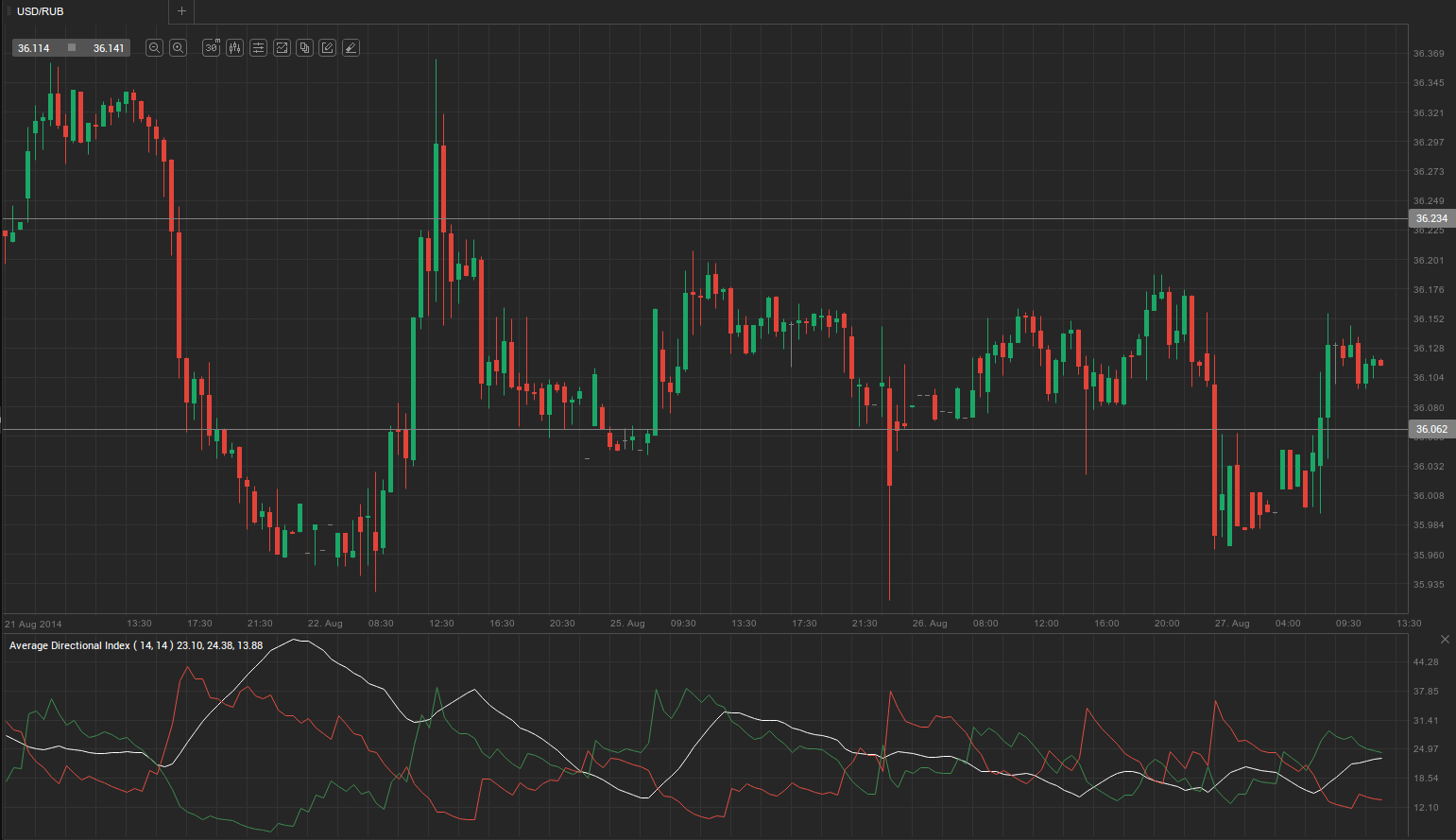Close the Average Directional Index panel
The image size is (1456, 840).
[x=1444, y=640]
